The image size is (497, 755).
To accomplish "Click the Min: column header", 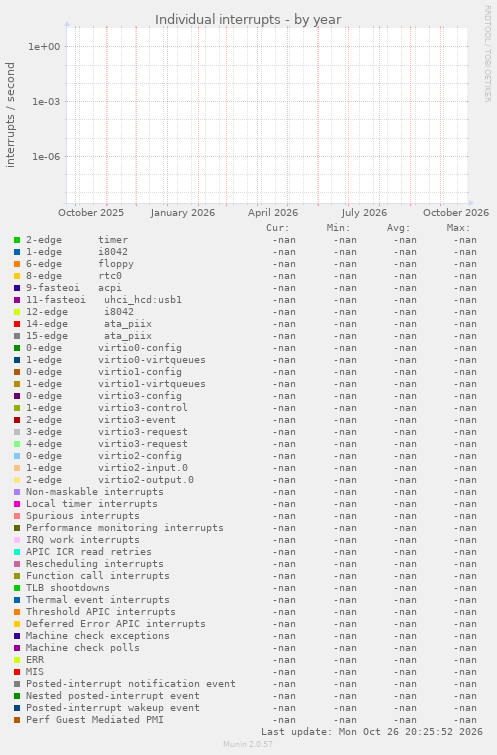I will [x=338, y=228].
